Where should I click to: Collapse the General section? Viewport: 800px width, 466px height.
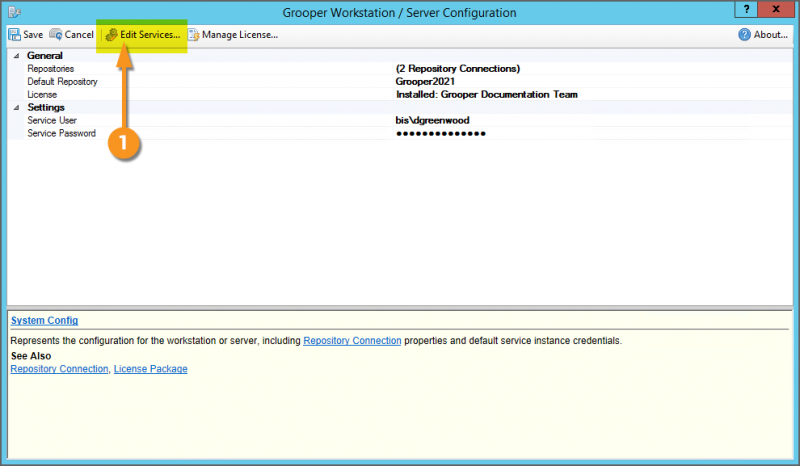pyautogui.click(x=16, y=56)
